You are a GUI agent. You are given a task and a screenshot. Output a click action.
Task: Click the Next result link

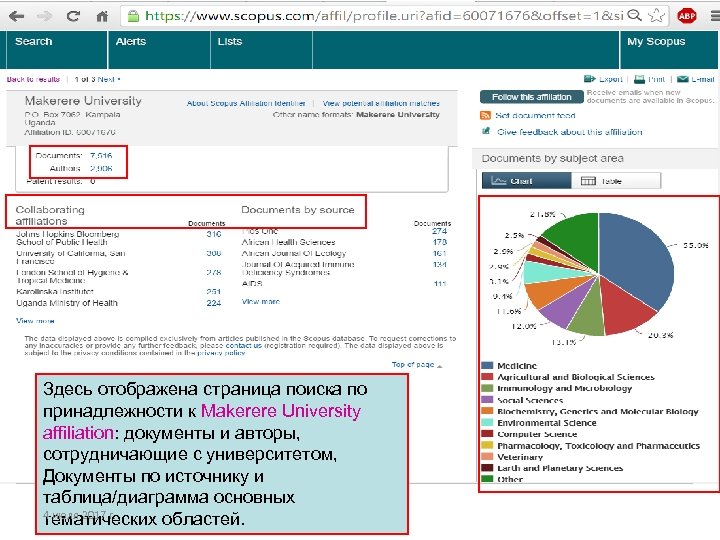(108, 79)
